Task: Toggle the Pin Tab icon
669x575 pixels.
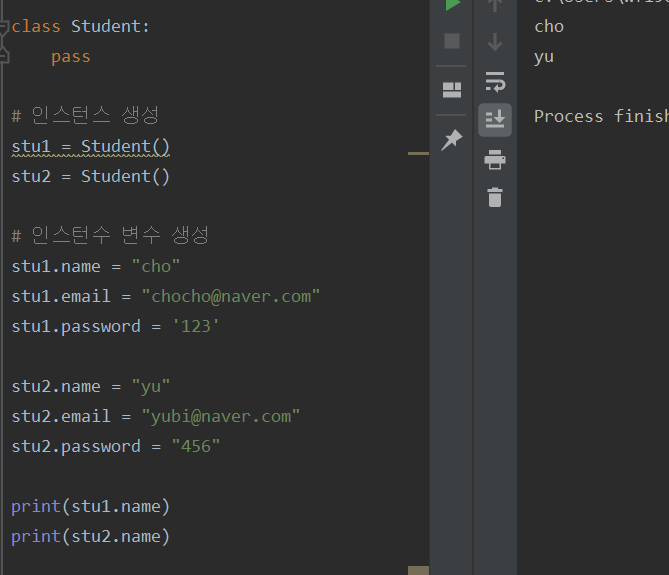Action: pos(452,140)
